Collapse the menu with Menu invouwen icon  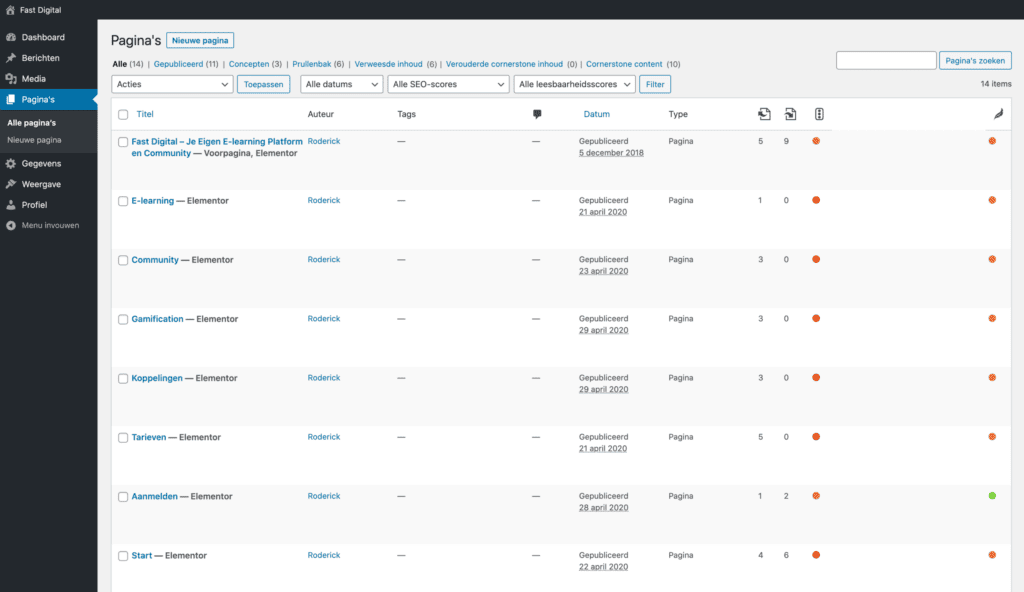pos(11,225)
